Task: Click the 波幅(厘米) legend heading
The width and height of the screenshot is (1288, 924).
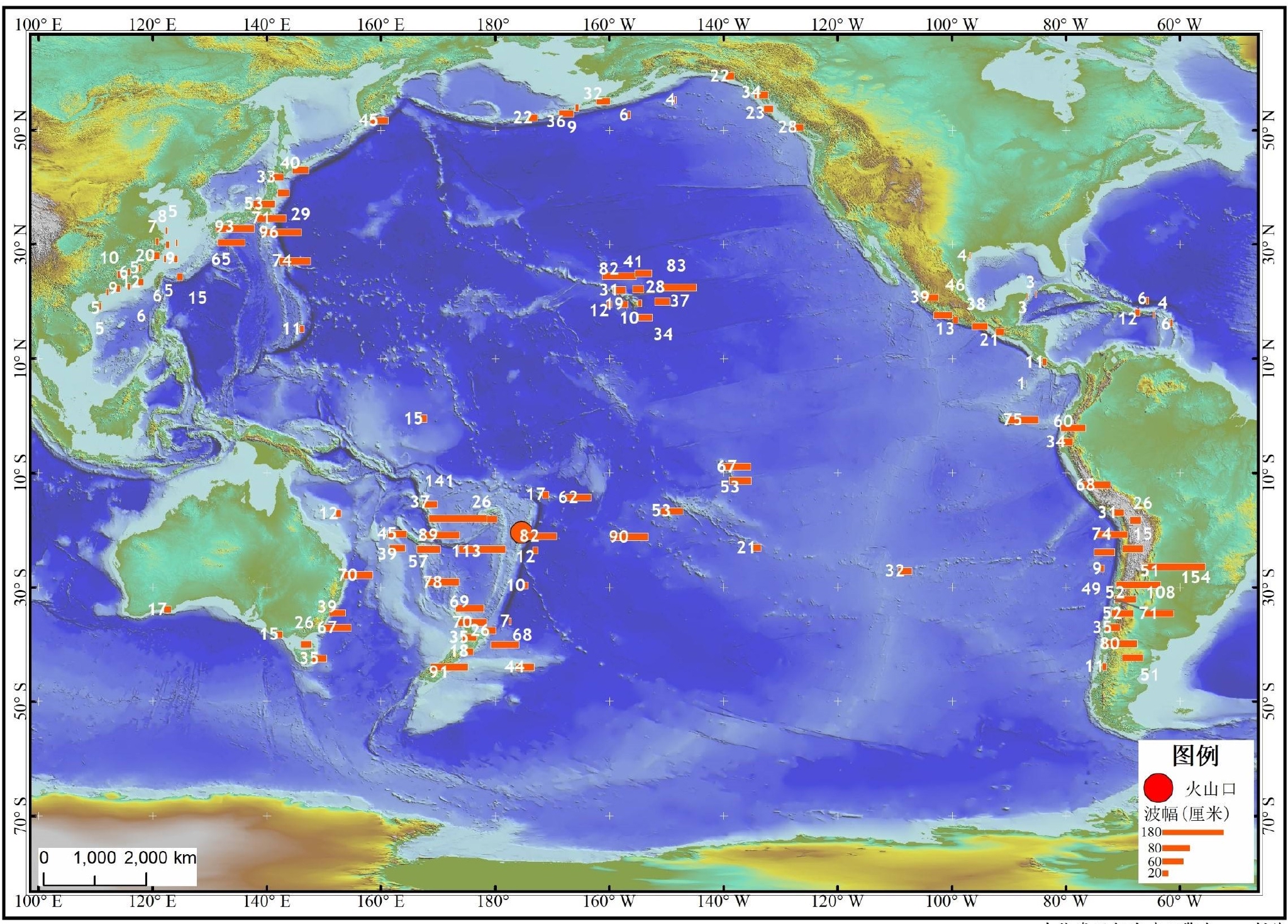Action: (x=1186, y=814)
